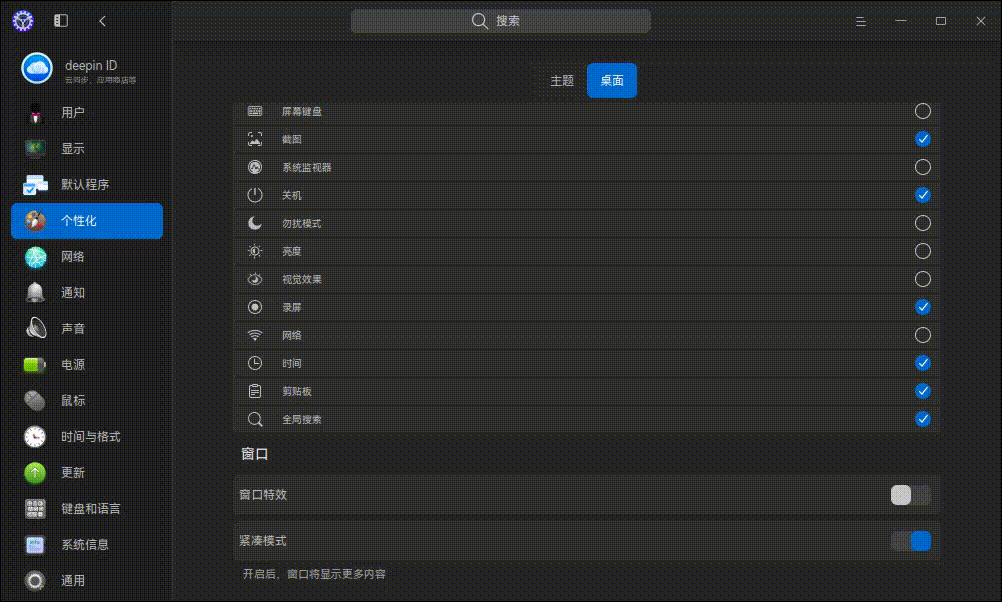Screen dimensions: 1002x602
Task: Turn off the 紧凑模式 switch
Action: click(911, 541)
